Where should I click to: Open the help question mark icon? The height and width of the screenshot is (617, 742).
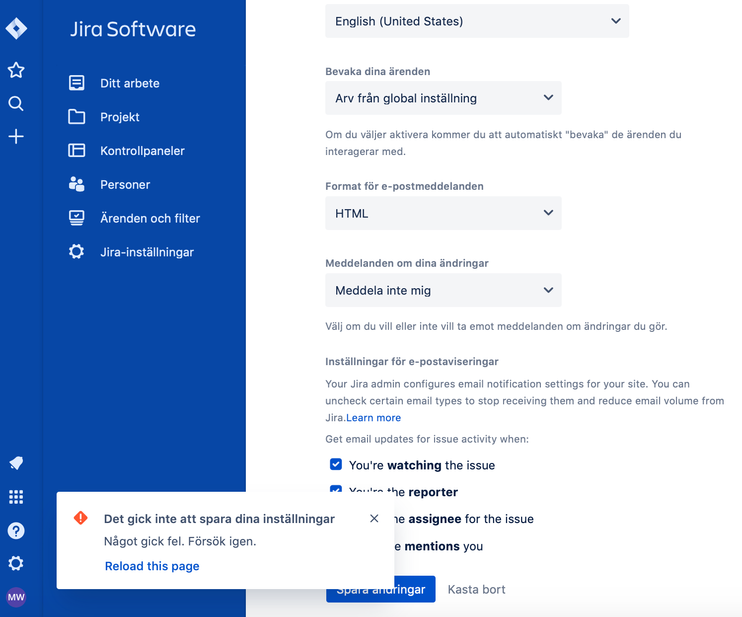pyautogui.click(x=16, y=530)
